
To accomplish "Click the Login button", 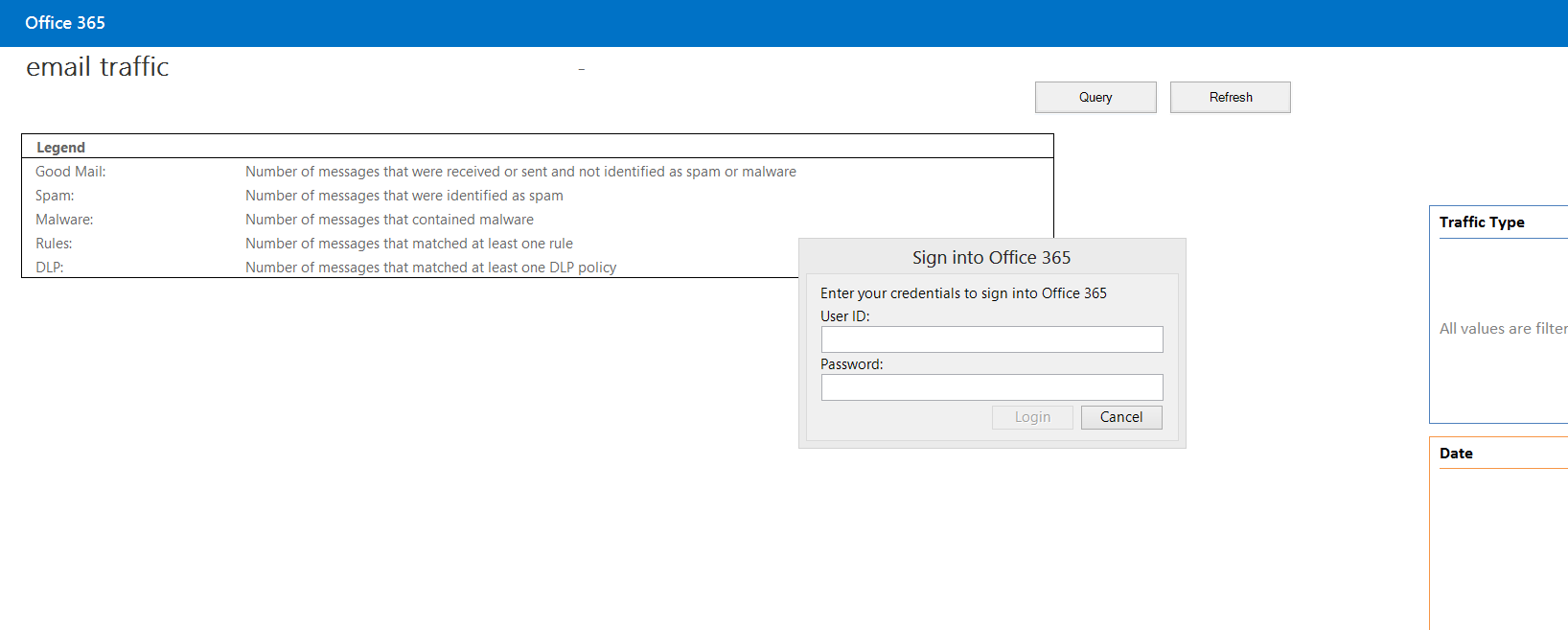I will click(x=1032, y=417).
